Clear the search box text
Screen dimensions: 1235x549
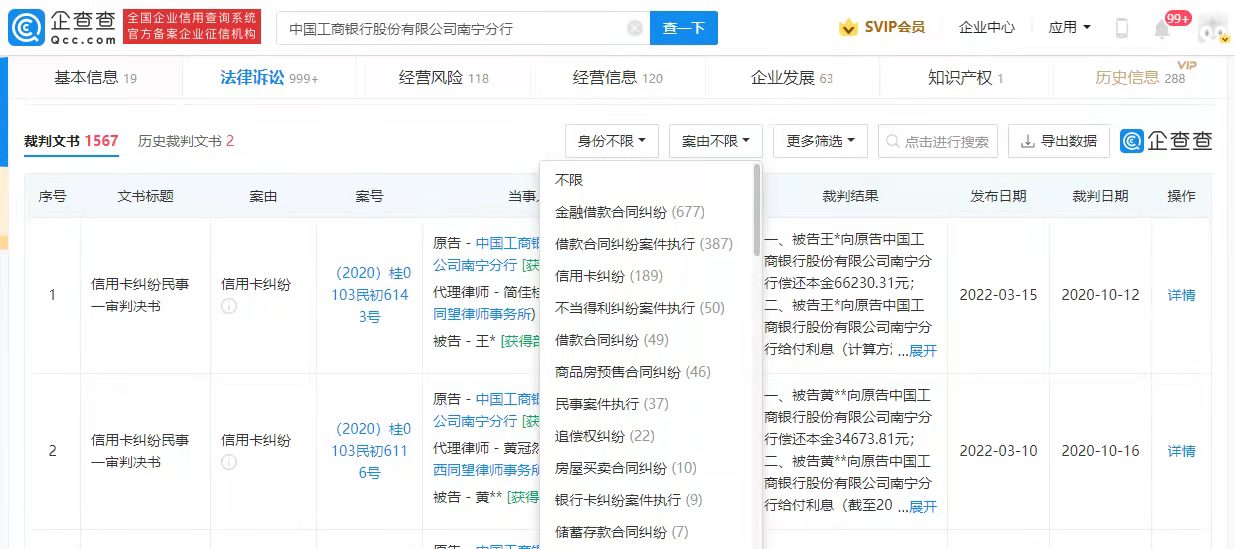click(x=634, y=29)
